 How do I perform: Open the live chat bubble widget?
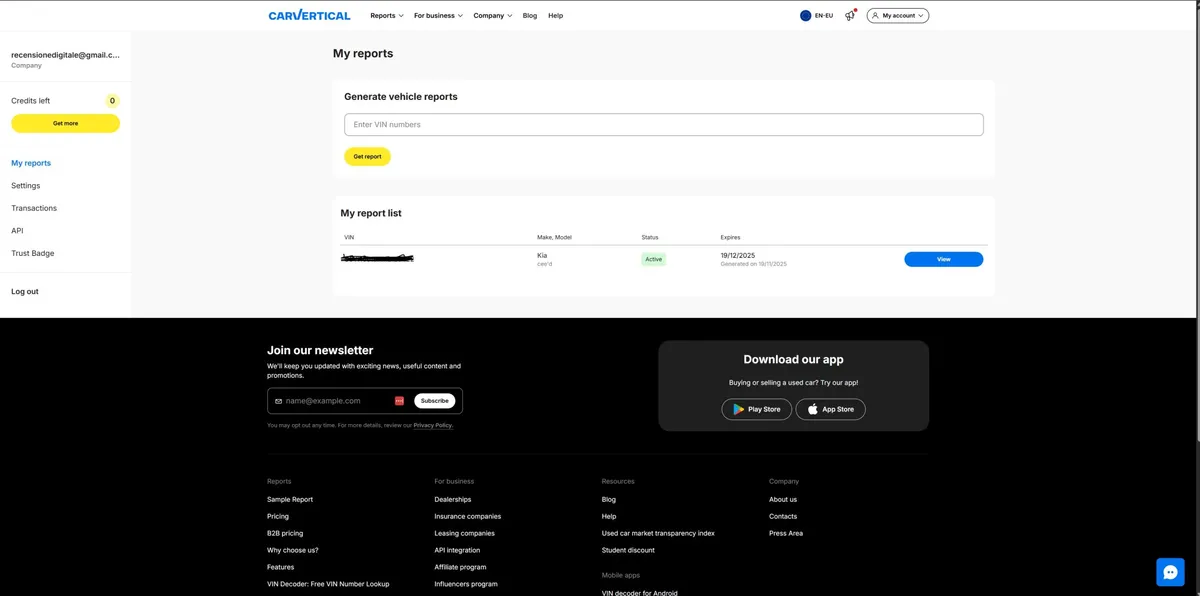[x=1170, y=571]
